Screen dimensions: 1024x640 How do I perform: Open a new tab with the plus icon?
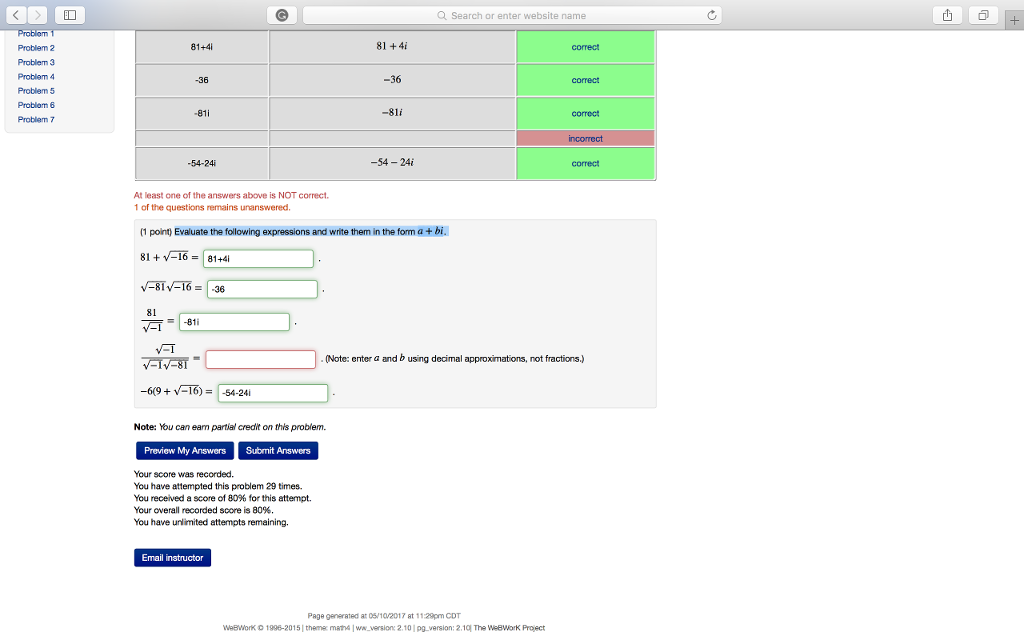point(1015,18)
